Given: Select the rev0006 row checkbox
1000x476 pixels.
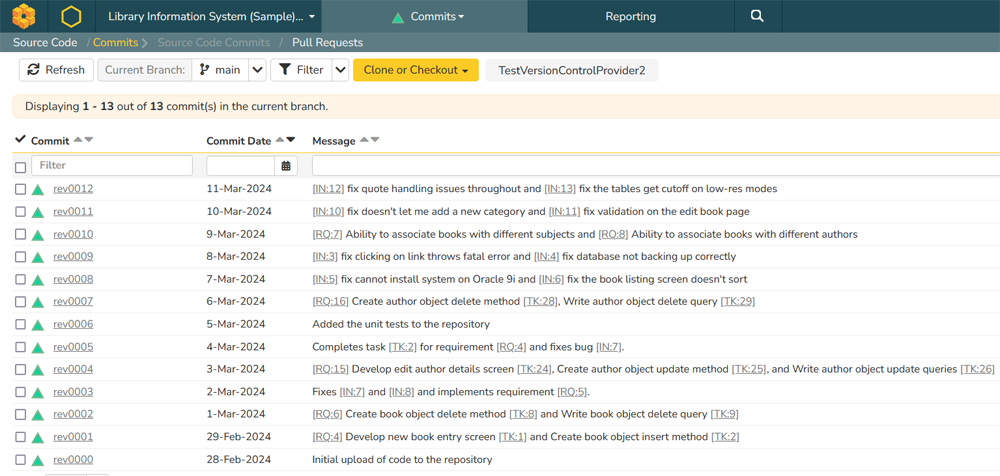Looking at the screenshot, I should (21, 324).
